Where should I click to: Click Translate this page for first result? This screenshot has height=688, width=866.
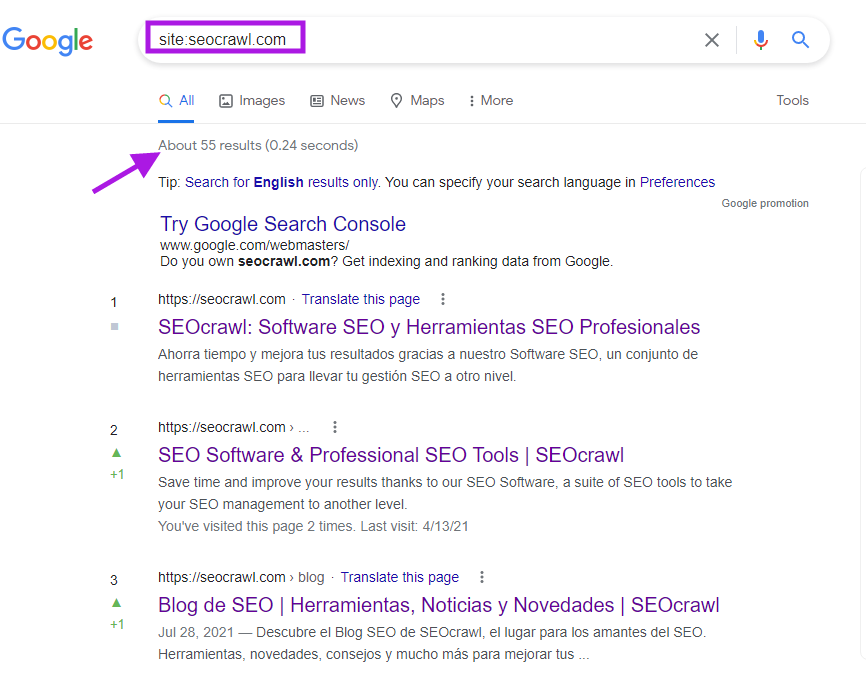[x=360, y=299]
